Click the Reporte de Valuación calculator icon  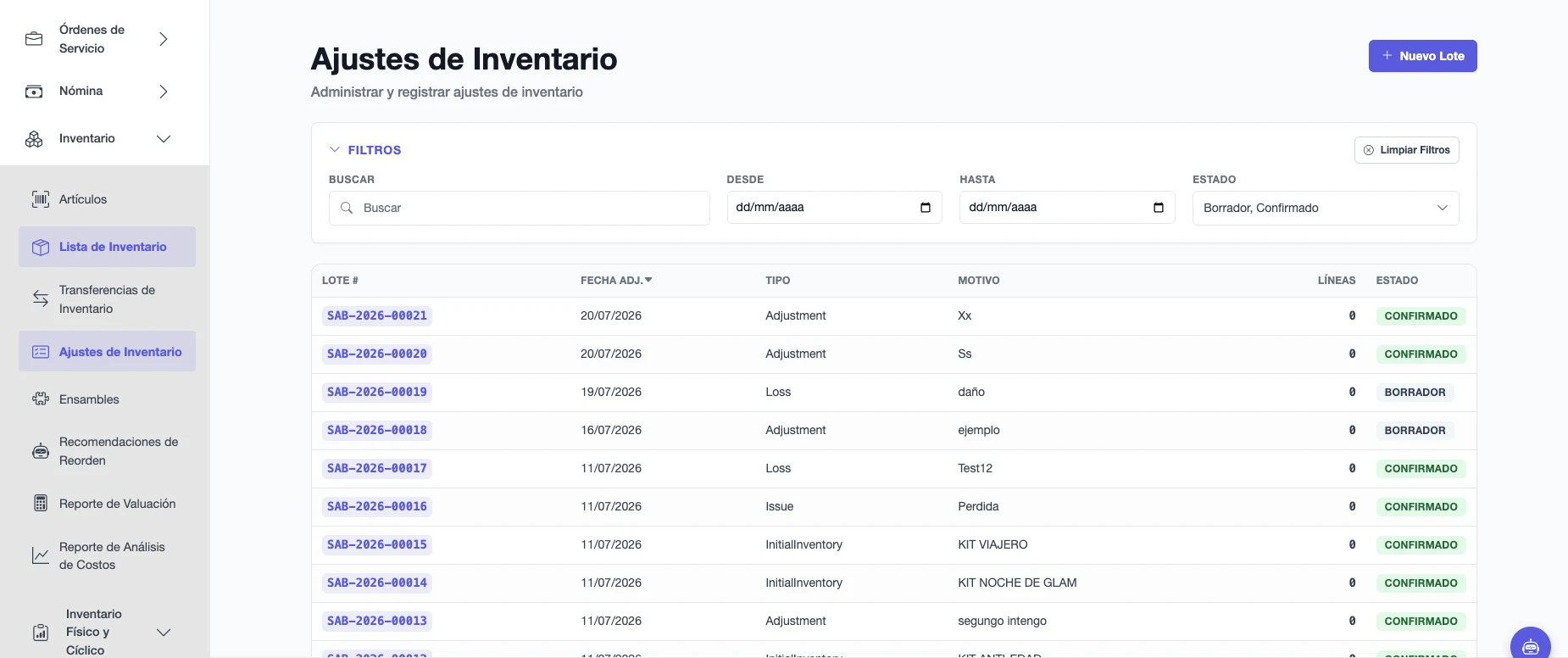[41, 504]
